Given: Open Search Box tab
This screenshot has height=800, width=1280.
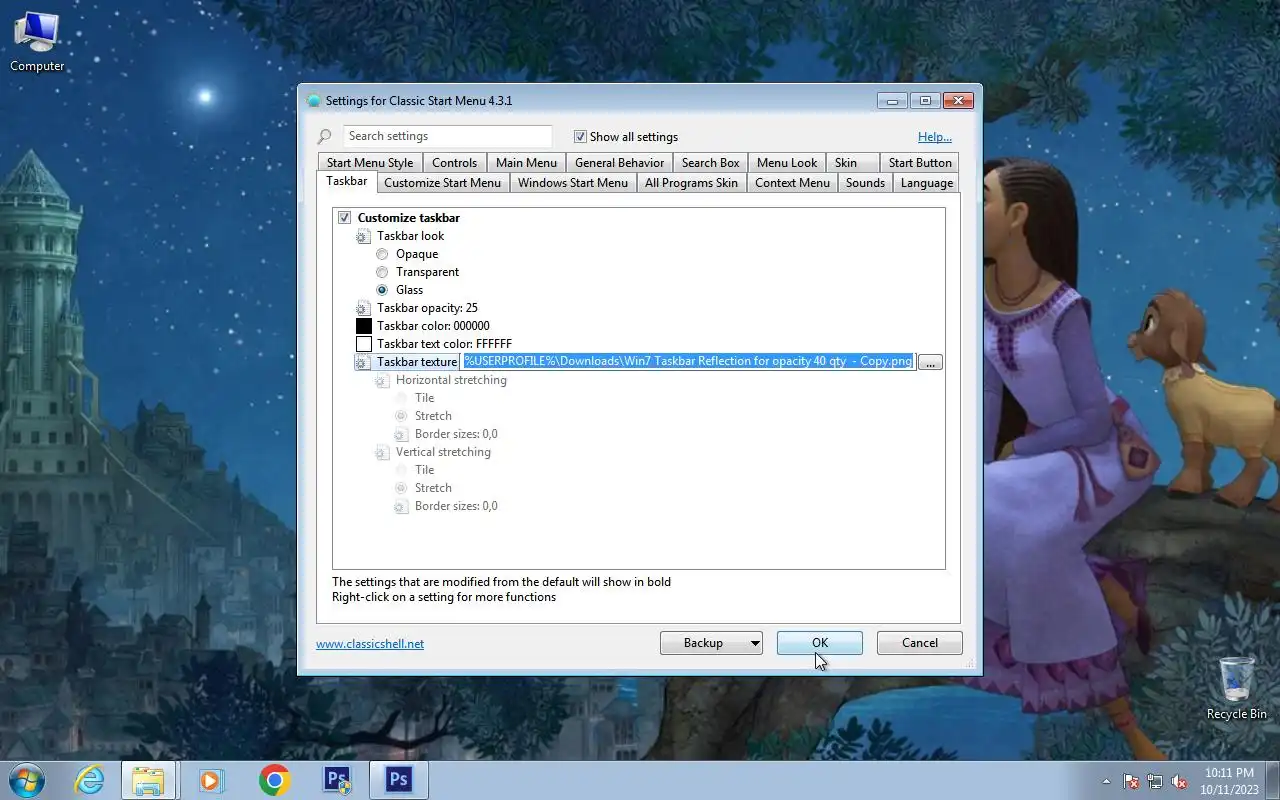Looking at the screenshot, I should coord(711,163).
